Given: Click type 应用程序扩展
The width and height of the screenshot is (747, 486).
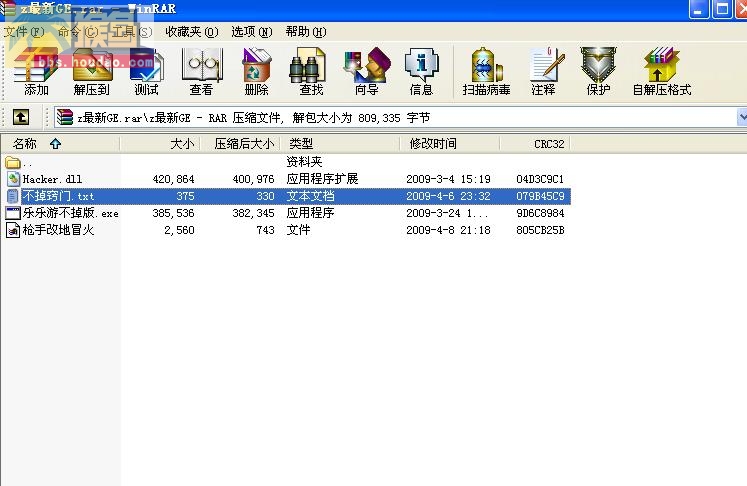Looking at the screenshot, I should point(322,179).
